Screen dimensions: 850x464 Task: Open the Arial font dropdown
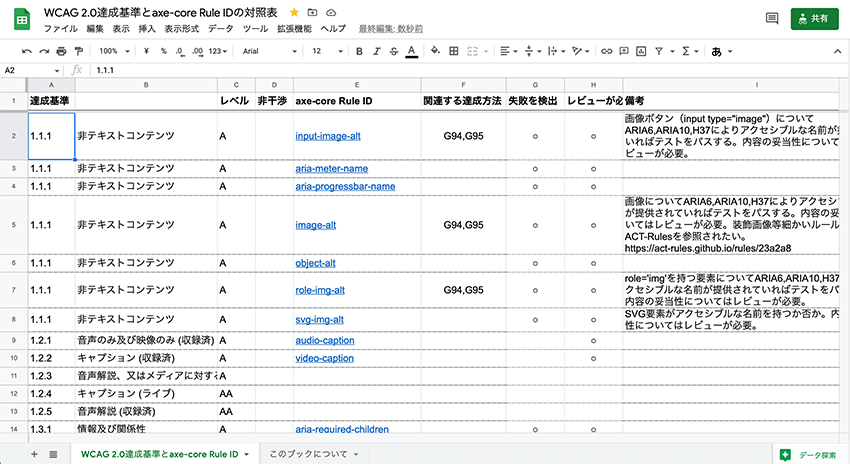pyautogui.click(x=269, y=51)
